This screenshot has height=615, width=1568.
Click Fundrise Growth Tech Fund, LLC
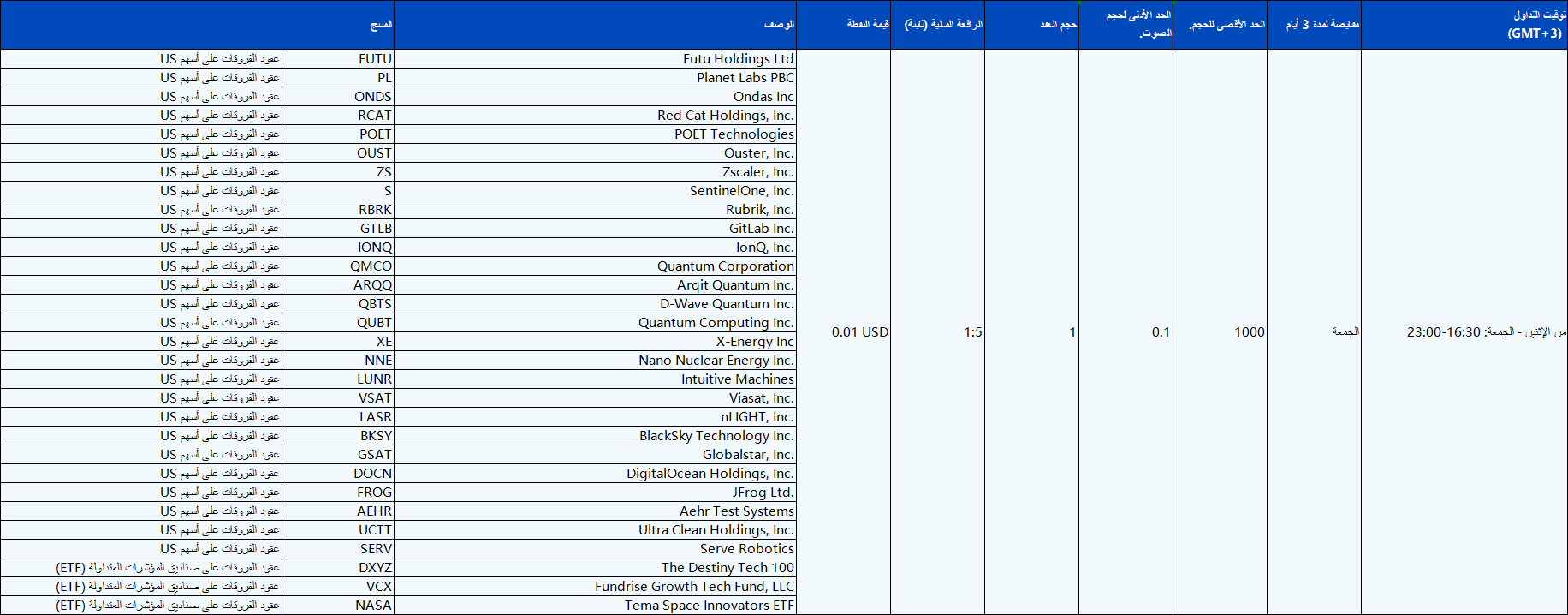pyautogui.click(x=596, y=587)
